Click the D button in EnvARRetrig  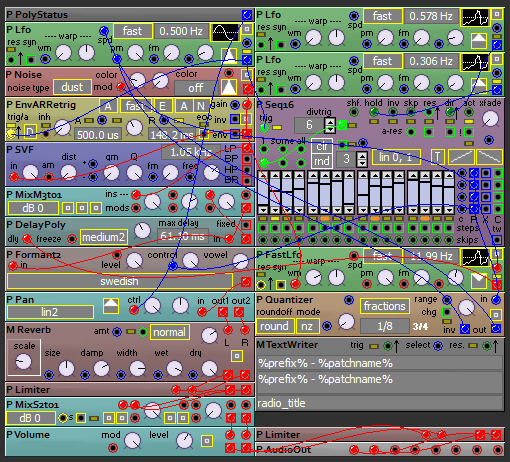pos(30,132)
